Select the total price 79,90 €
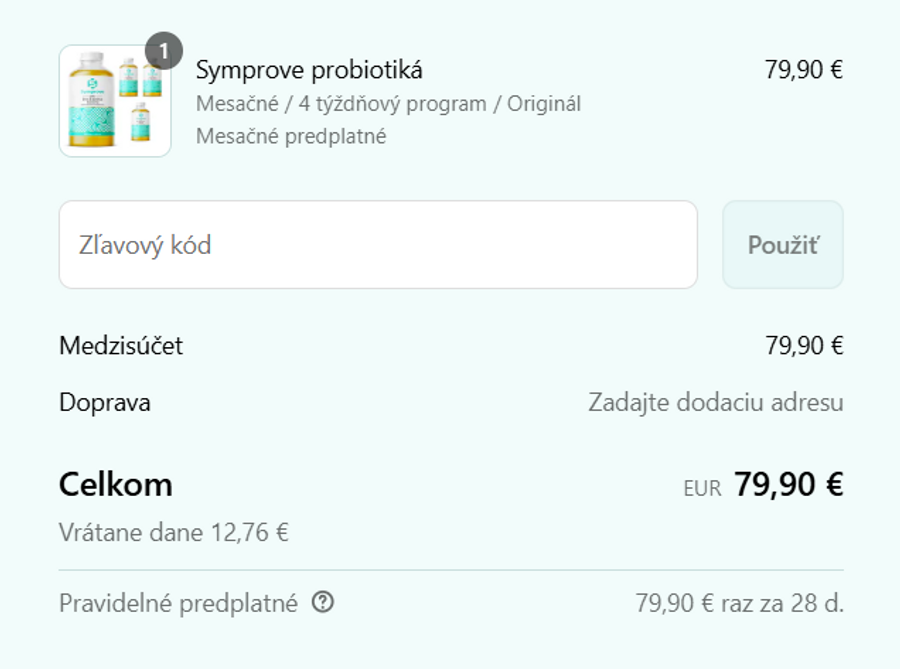This screenshot has height=669, width=900. click(x=789, y=484)
